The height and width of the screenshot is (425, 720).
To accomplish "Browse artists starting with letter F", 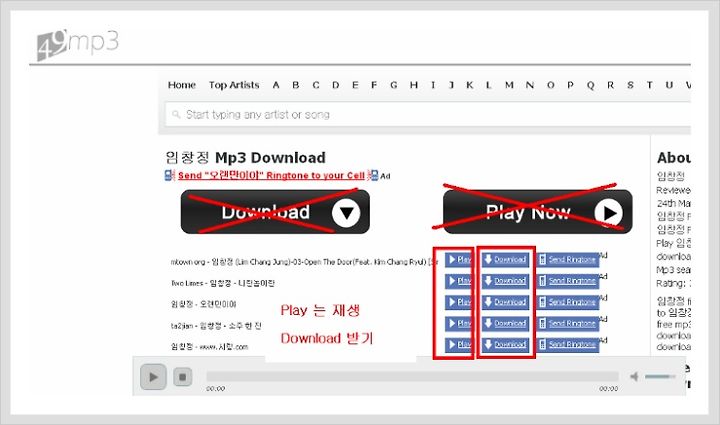I will pos(374,85).
